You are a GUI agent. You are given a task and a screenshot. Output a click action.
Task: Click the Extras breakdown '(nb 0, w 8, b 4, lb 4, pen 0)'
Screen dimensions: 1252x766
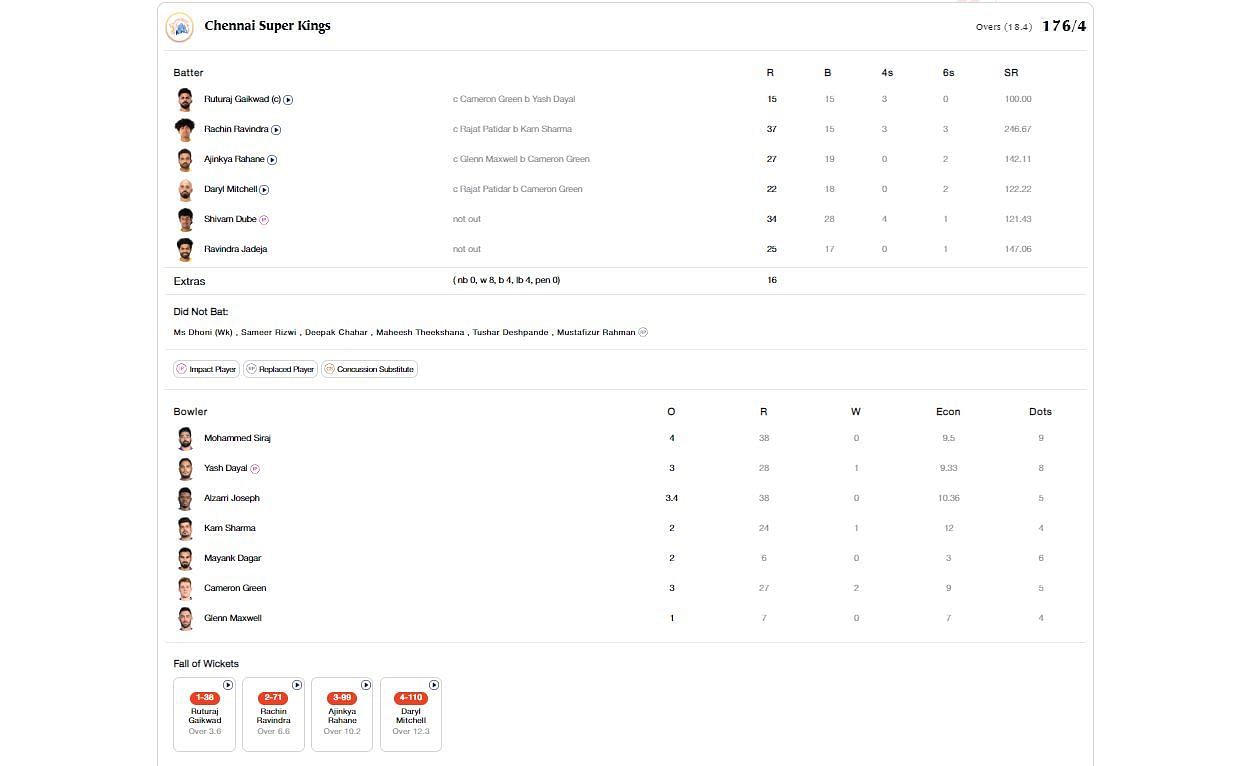[506, 281]
